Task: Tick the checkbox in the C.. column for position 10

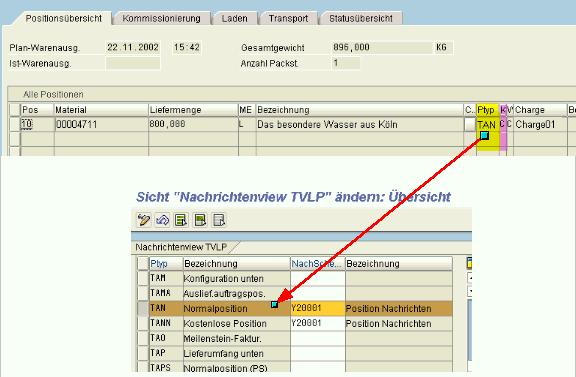Action: pos(470,124)
